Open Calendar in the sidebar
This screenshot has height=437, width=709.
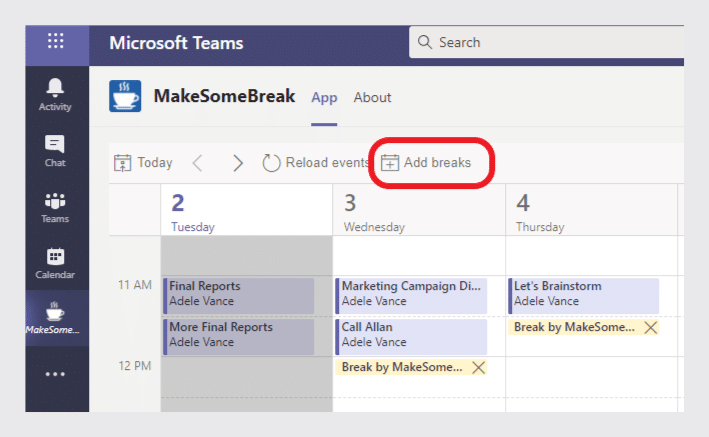[55, 263]
